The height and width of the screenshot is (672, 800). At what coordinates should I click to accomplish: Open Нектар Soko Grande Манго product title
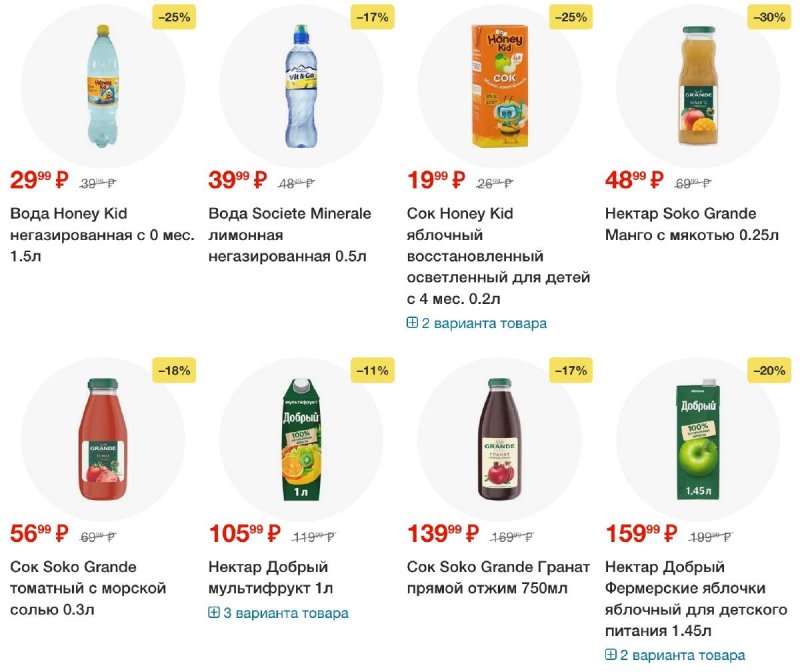tap(692, 224)
